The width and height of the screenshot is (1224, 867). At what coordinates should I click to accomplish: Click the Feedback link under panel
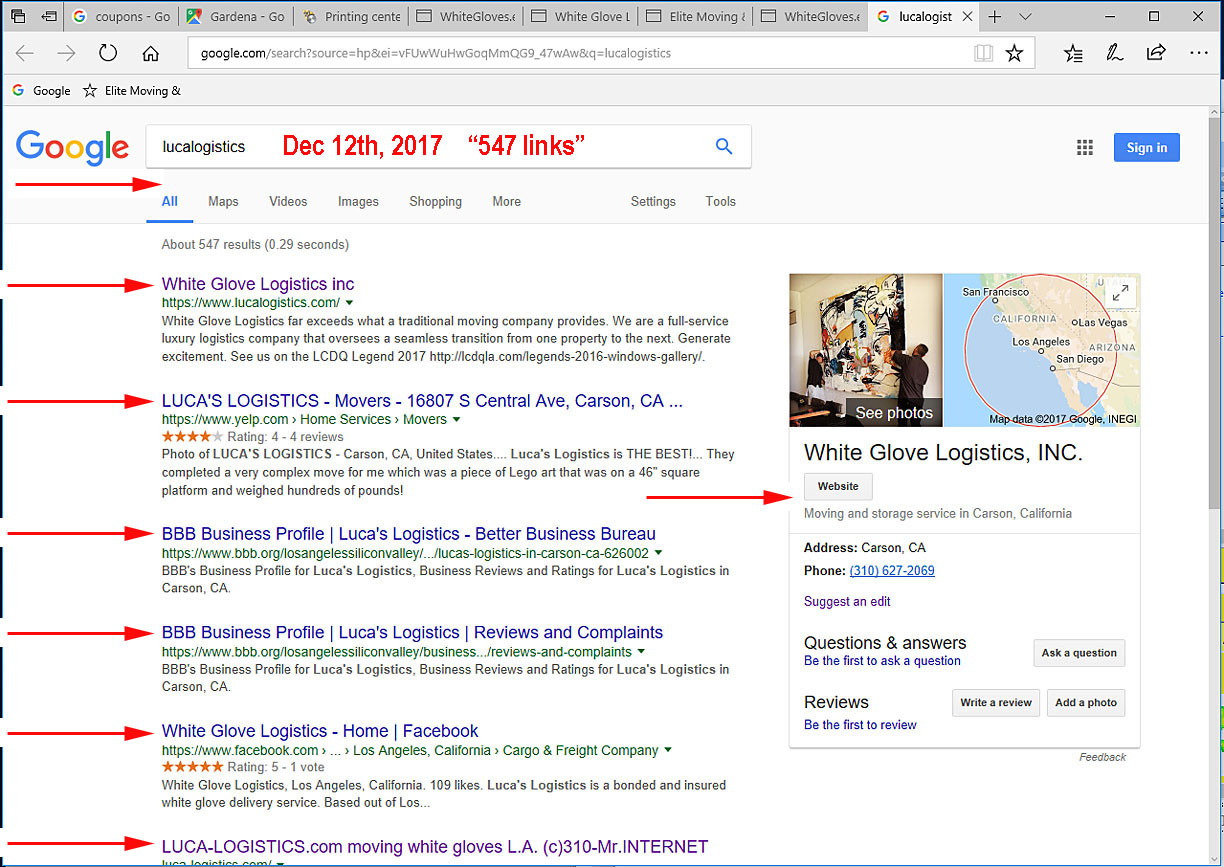tap(1102, 757)
